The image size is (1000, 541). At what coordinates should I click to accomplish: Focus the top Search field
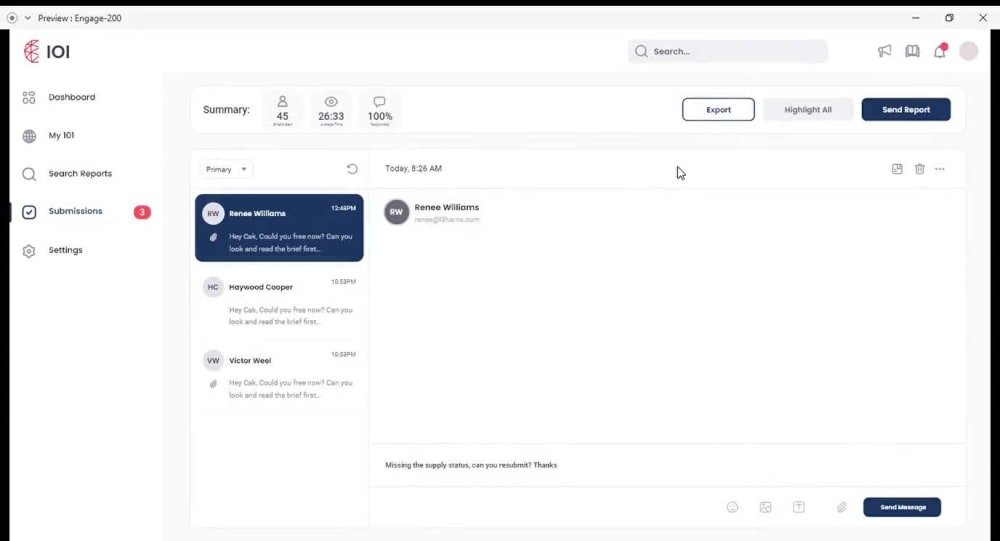click(728, 51)
